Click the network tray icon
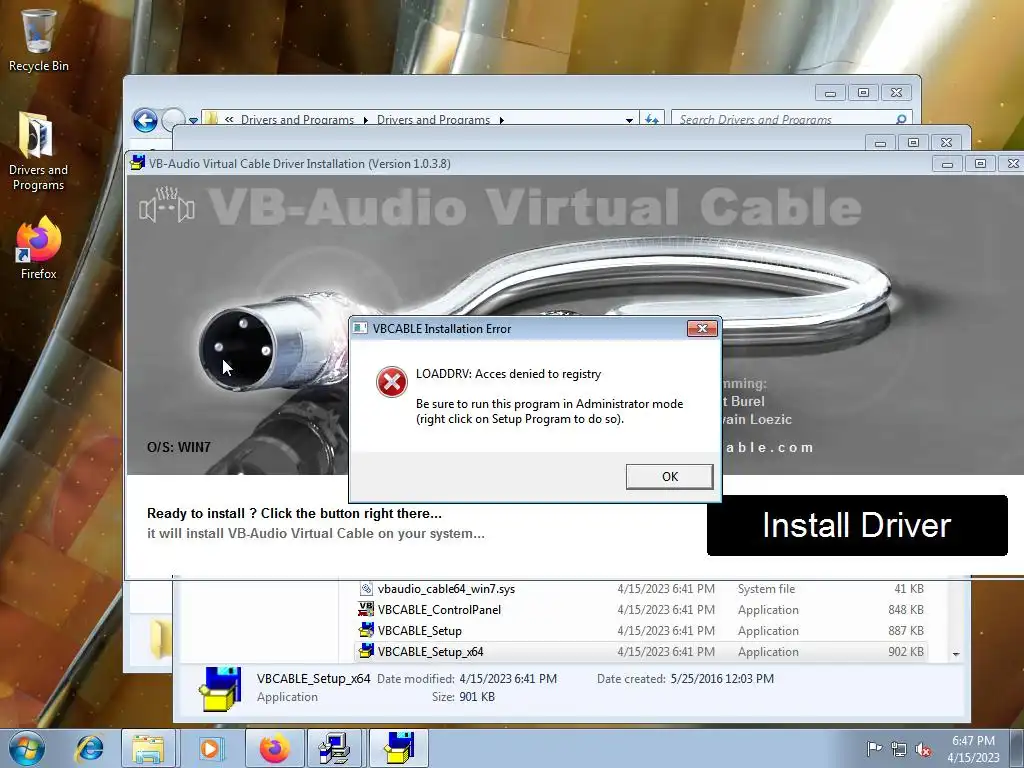The height and width of the screenshot is (768, 1024). coord(899,749)
